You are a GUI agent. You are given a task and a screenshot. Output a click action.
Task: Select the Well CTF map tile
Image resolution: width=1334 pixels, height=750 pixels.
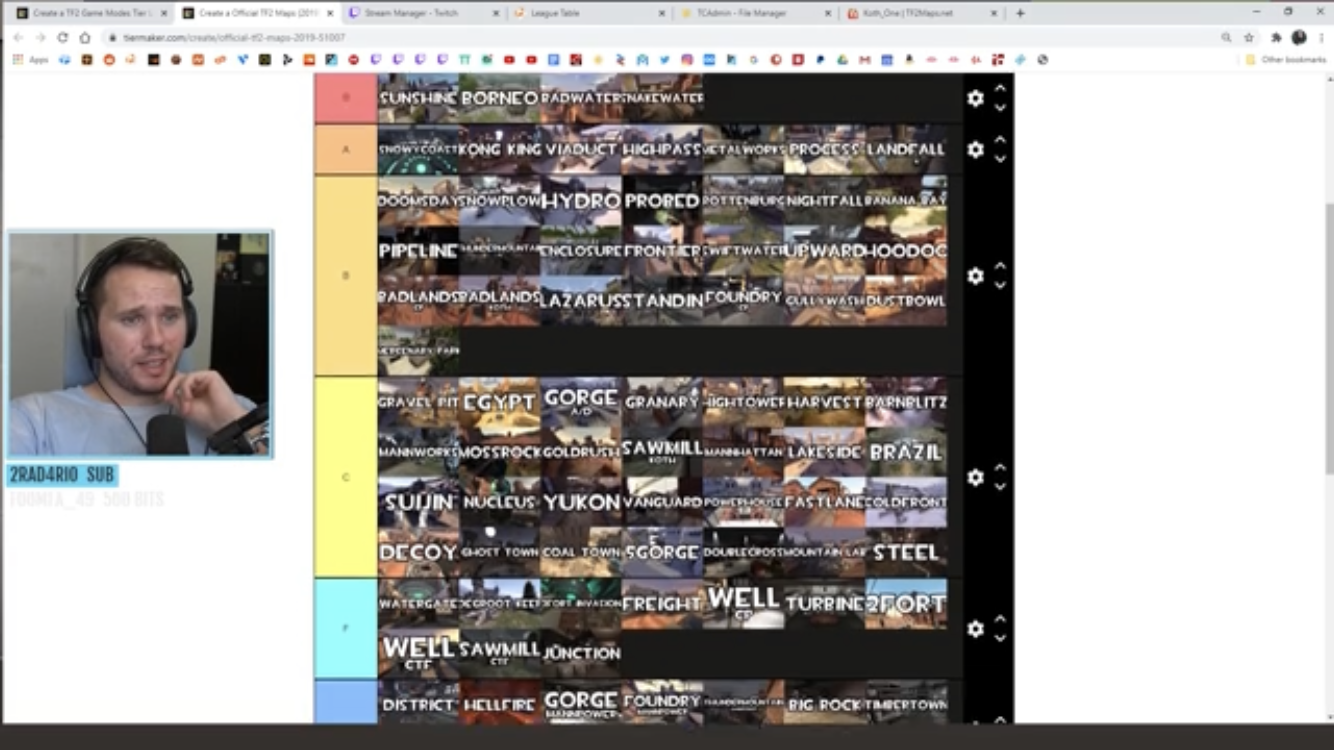tap(418, 654)
